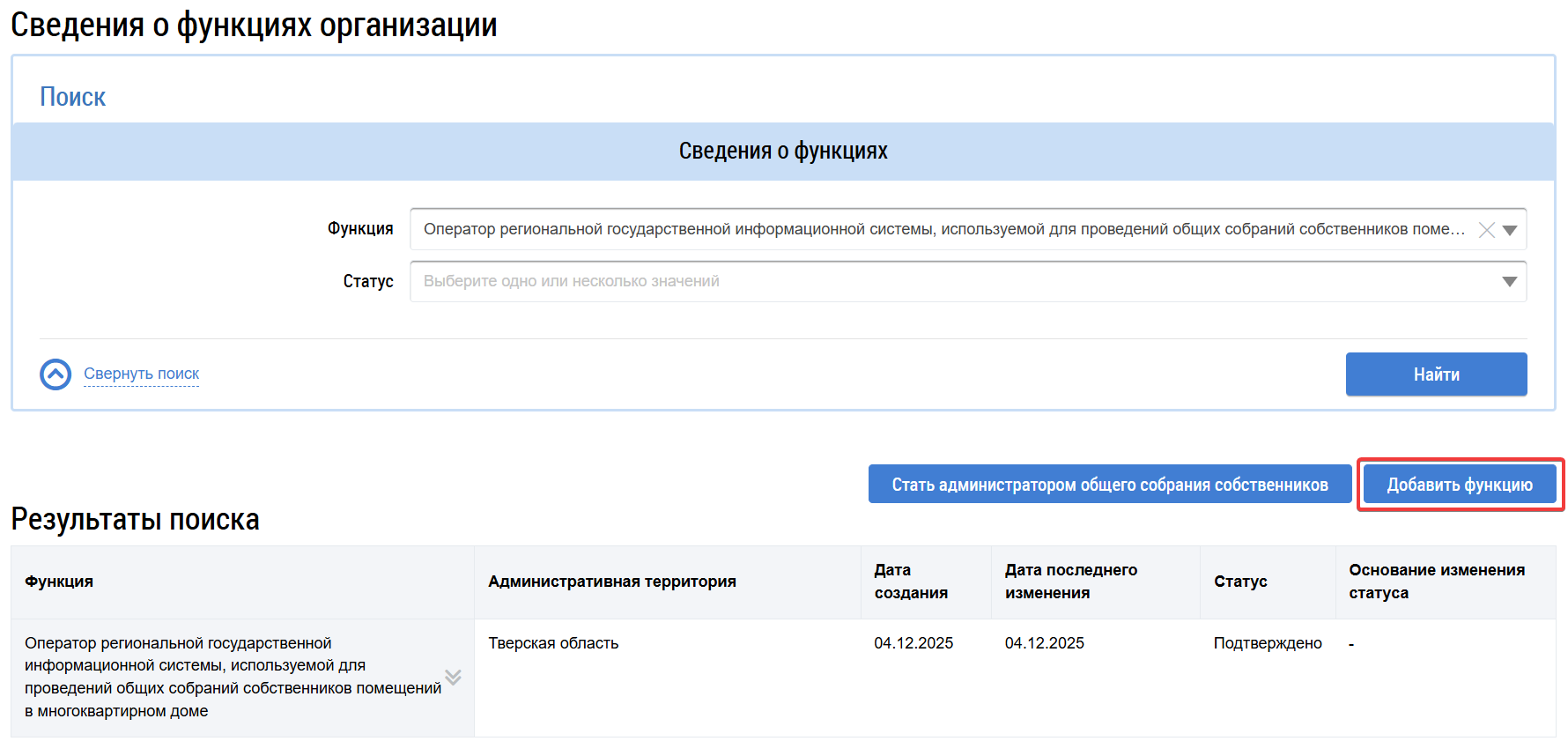Expand the Статус dropdown arrow
The height and width of the screenshot is (756, 1568).
[1510, 282]
